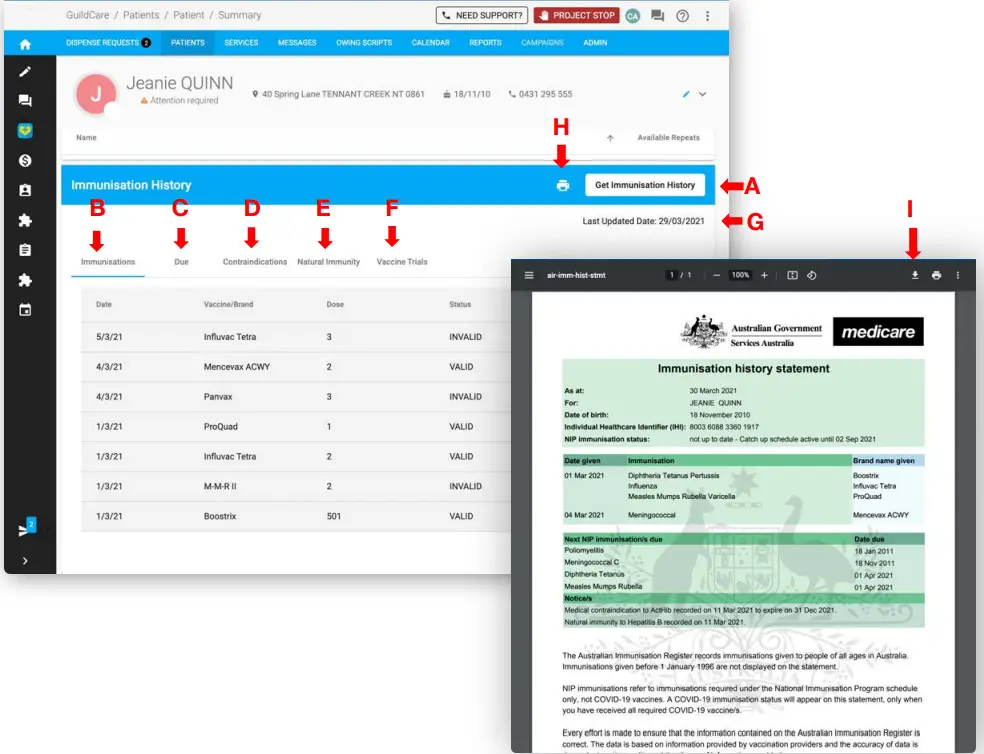This screenshot has height=754, width=984.
Task: Print the Immunisation History section
Action: pyautogui.click(x=563, y=185)
